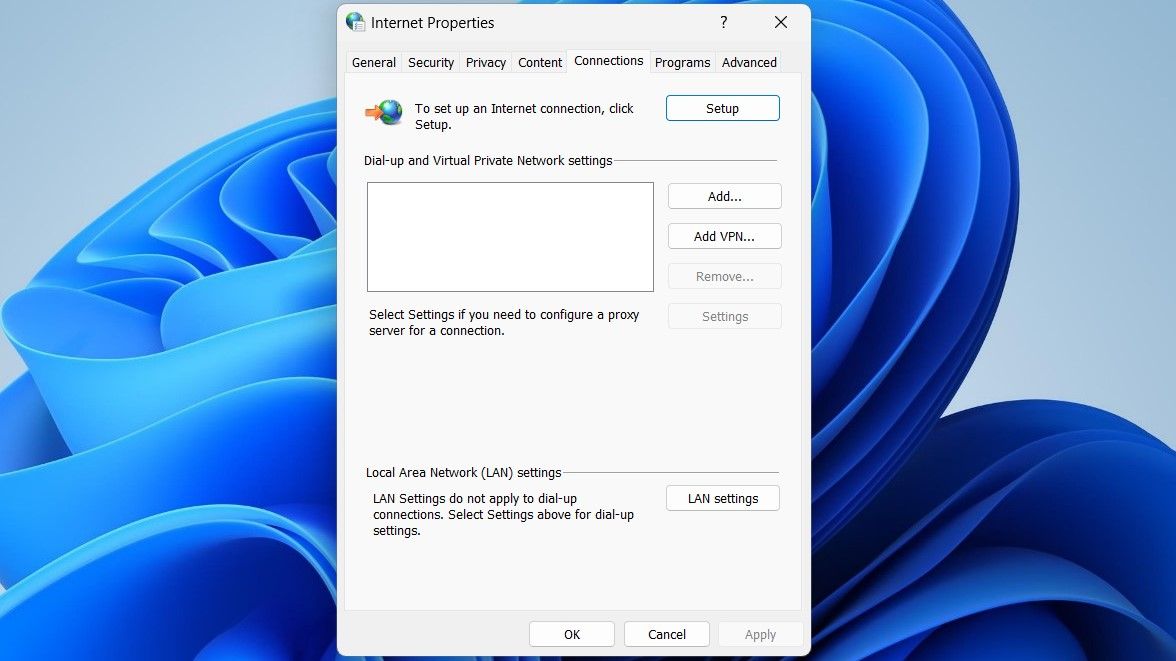Select the Privacy tab
The height and width of the screenshot is (661, 1176).
[485, 62]
